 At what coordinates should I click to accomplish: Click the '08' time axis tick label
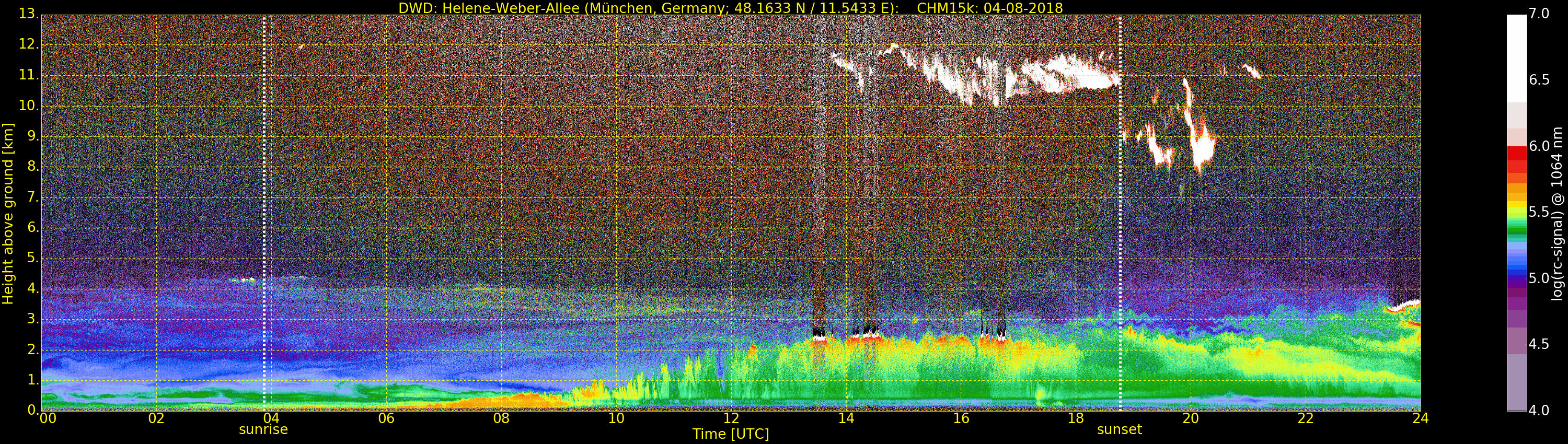point(501,418)
